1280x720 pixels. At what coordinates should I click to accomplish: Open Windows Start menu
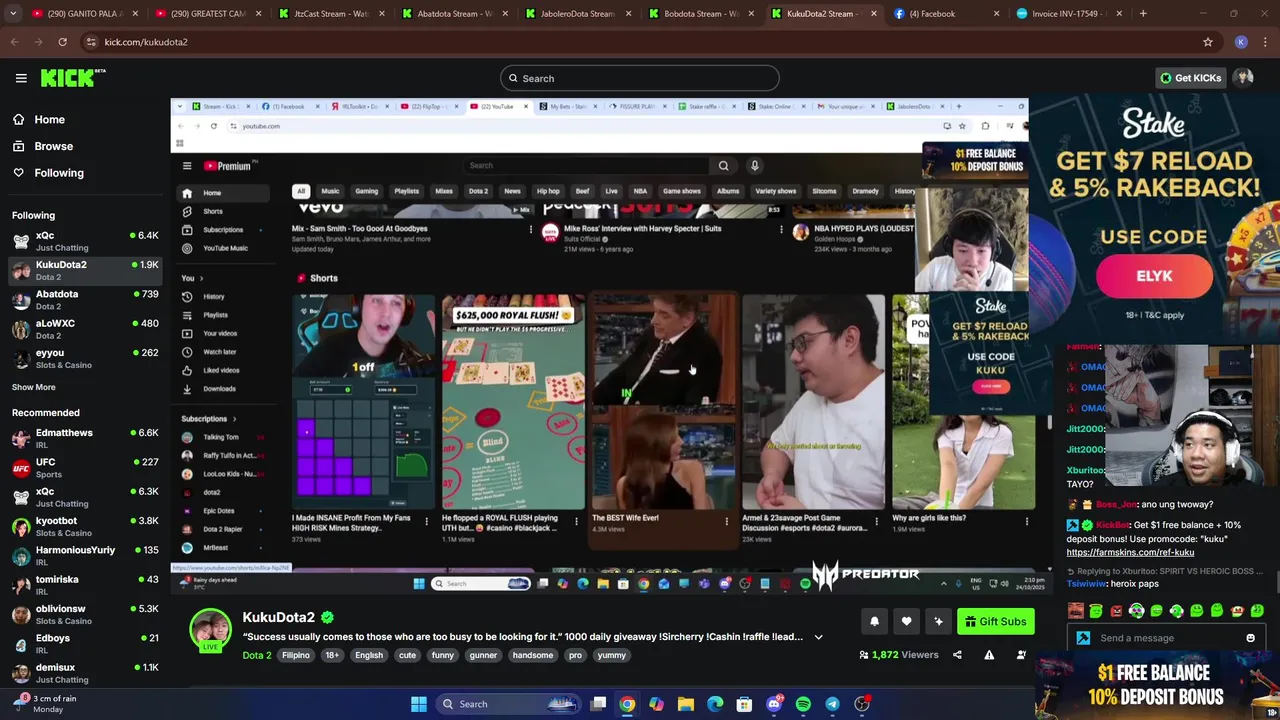(419, 704)
